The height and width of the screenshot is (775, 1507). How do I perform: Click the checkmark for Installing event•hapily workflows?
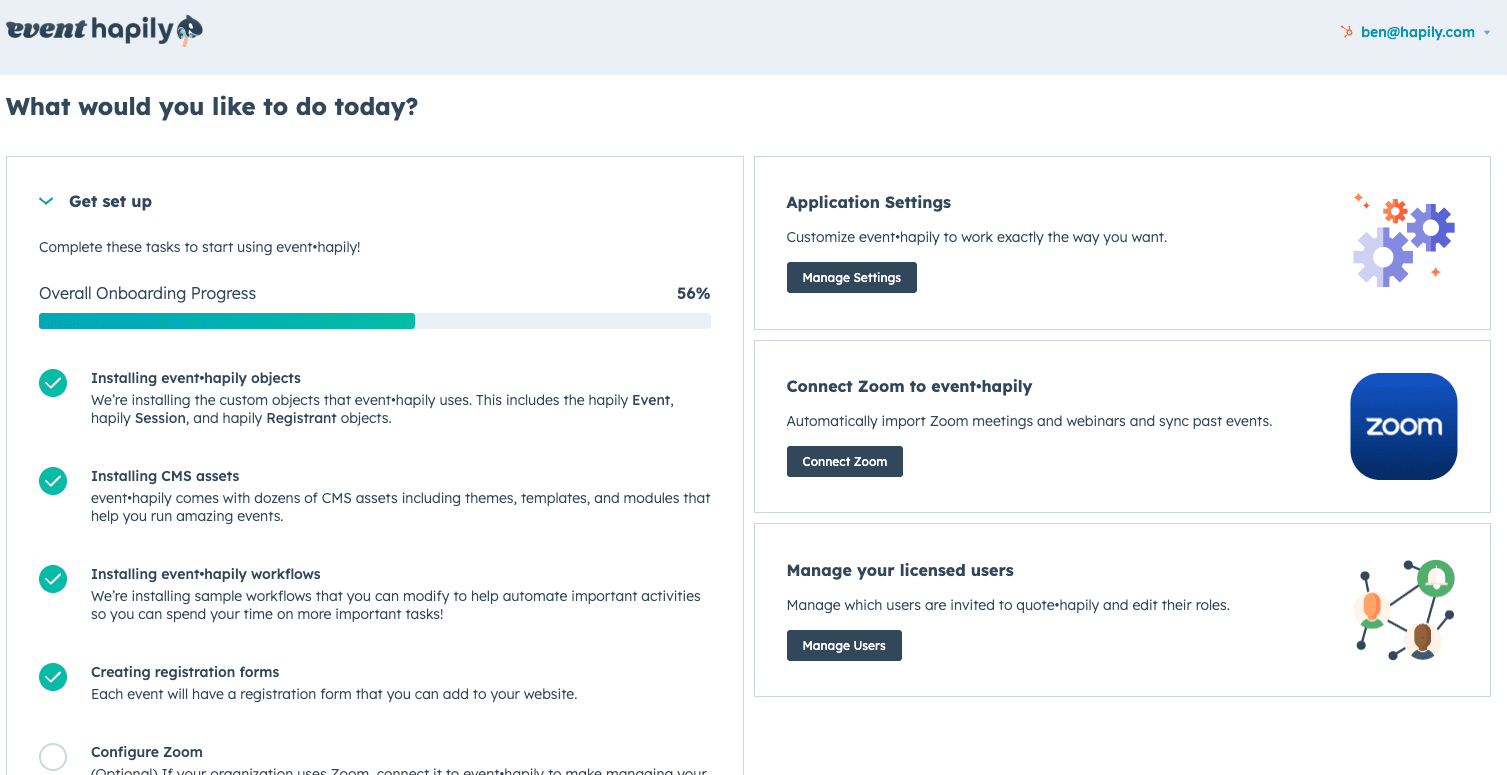(x=53, y=579)
